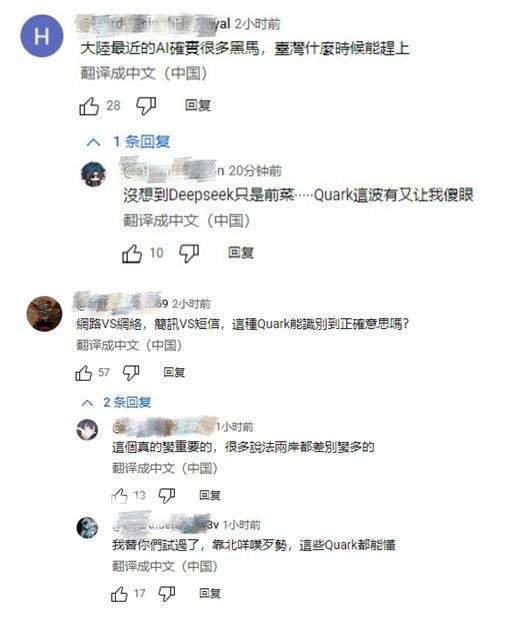Click 回复 under the 28-like comment
Image resolution: width=514 pixels, height=619 pixels.
click(x=198, y=105)
